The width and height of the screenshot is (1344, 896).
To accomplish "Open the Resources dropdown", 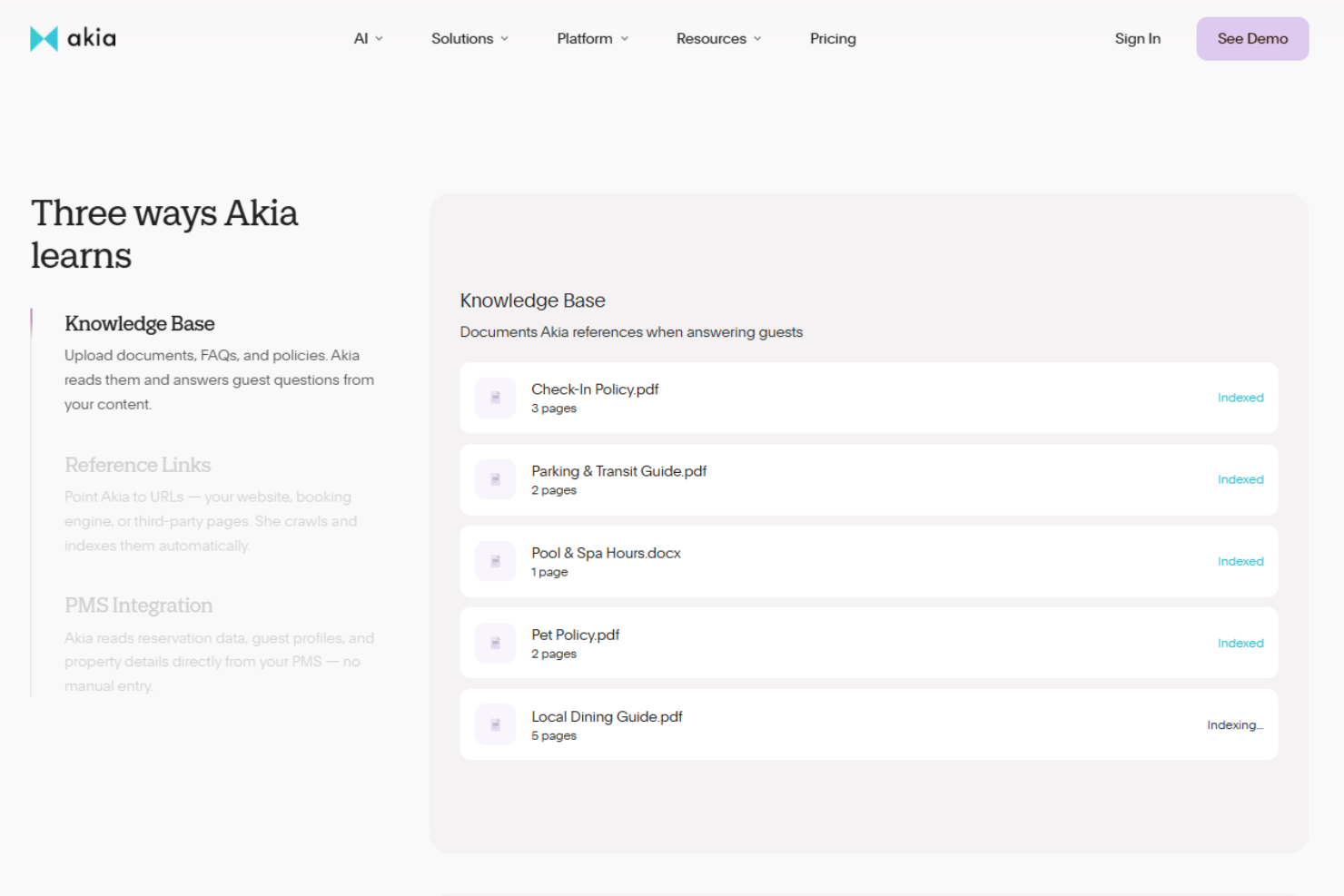I will tap(717, 38).
